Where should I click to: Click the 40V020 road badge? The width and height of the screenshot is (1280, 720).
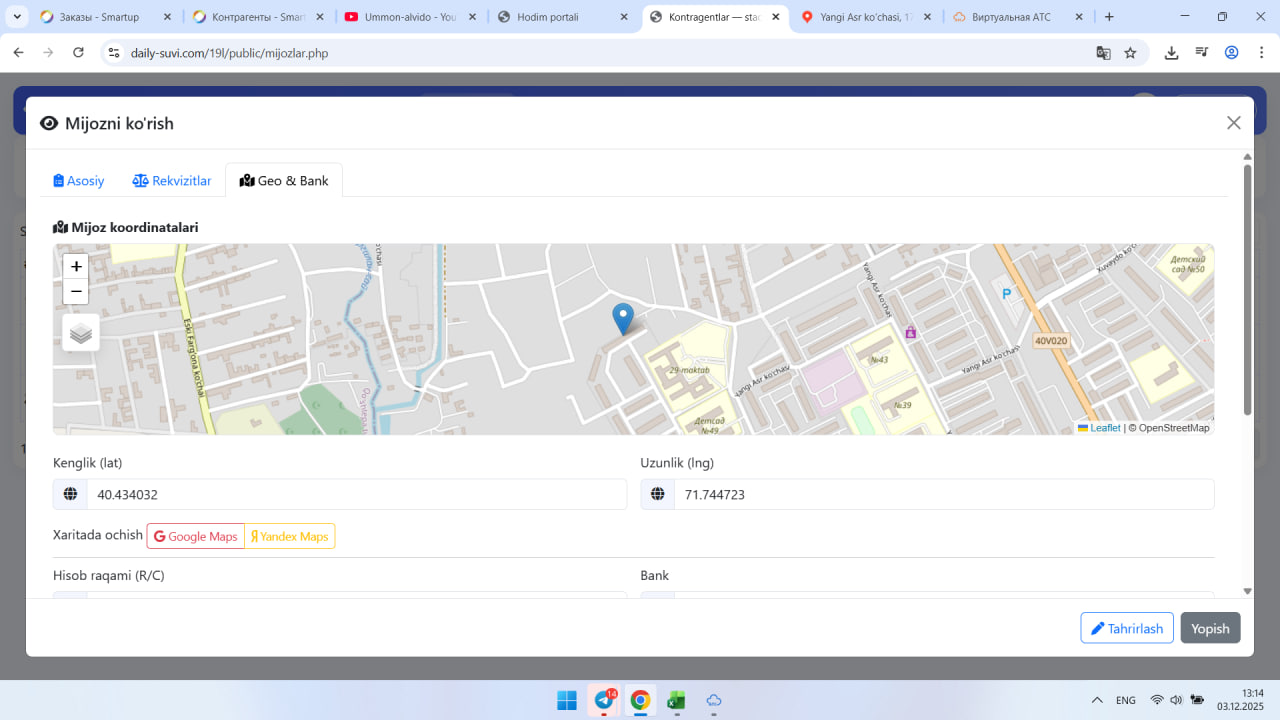pyautogui.click(x=1051, y=341)
